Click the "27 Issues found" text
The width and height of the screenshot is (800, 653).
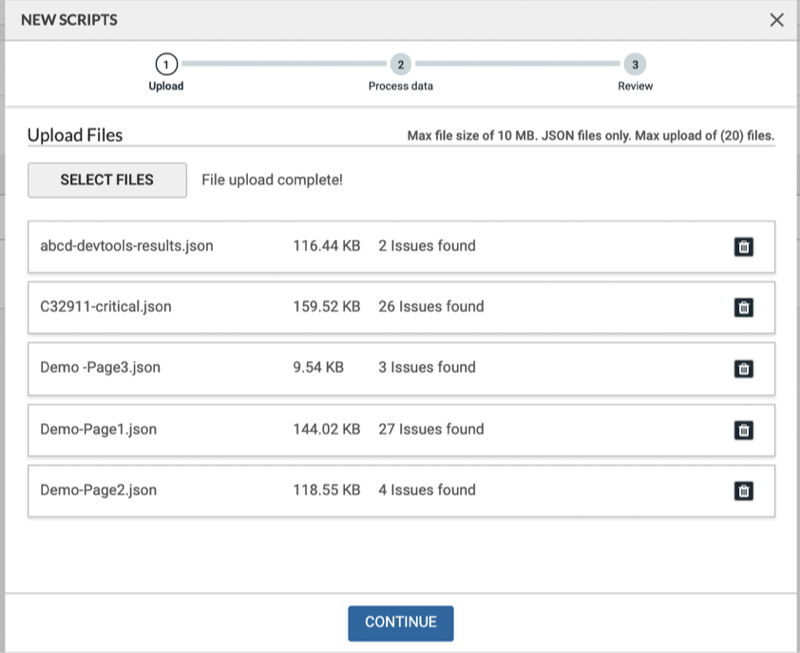pos(430,430)
